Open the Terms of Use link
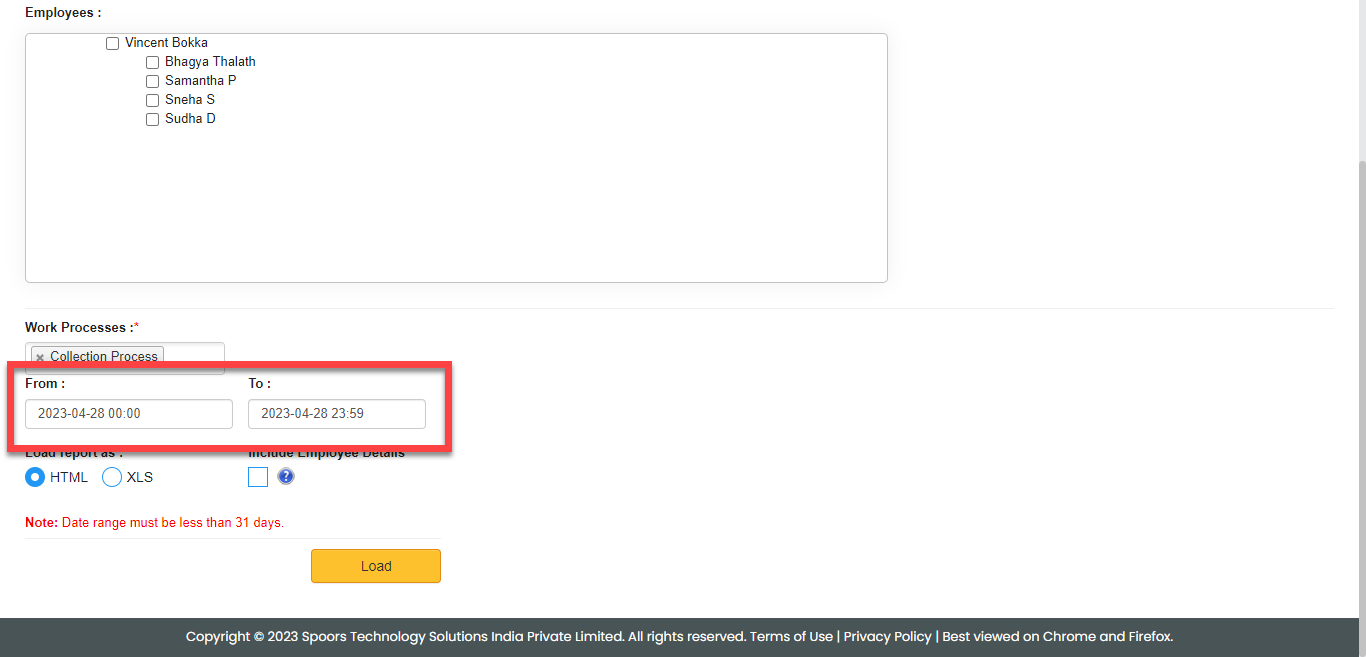 click(791, 637)
